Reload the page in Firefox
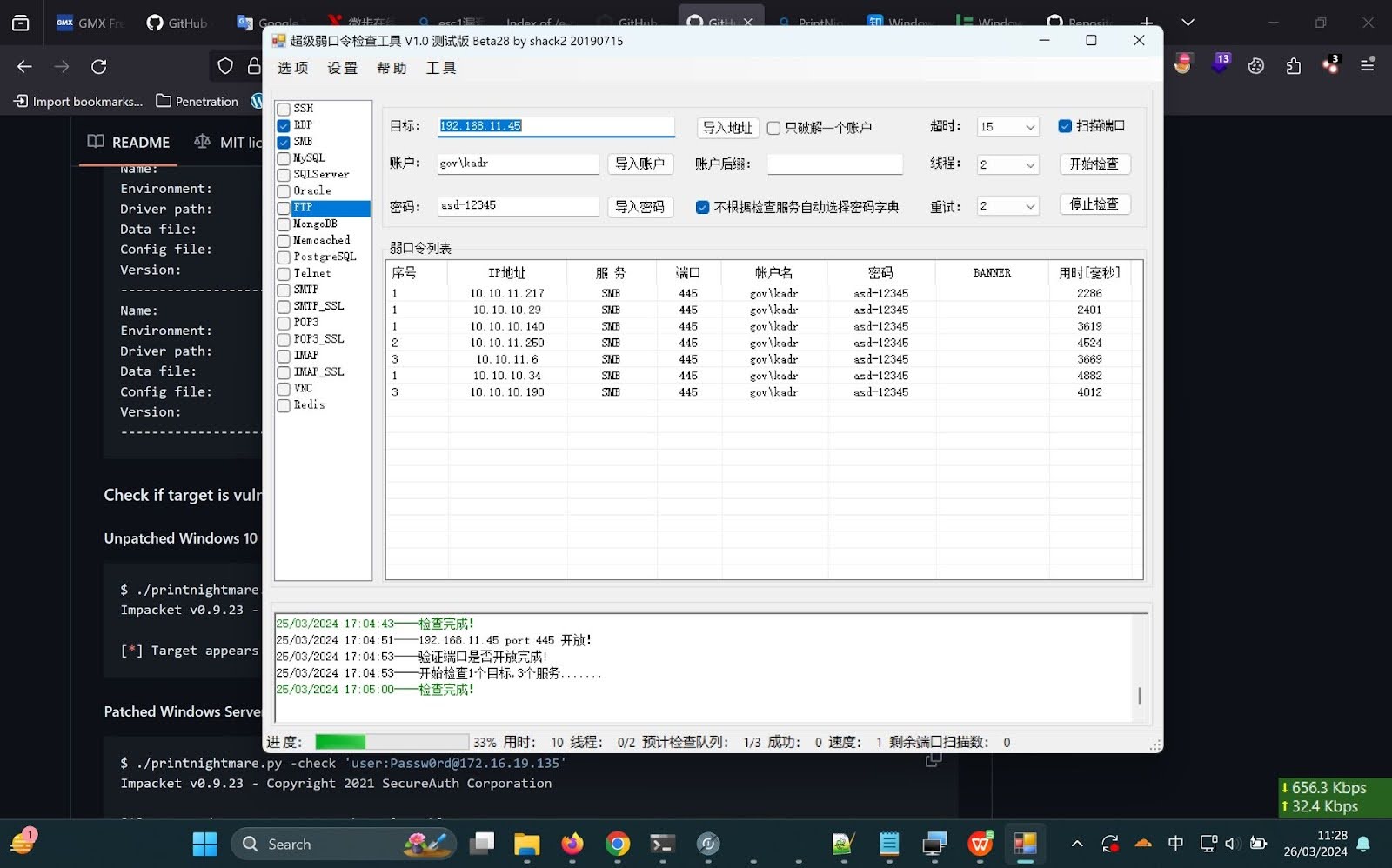Viewport: 1392px width, 868px height. pyautogui.click(x=98, y=66)
